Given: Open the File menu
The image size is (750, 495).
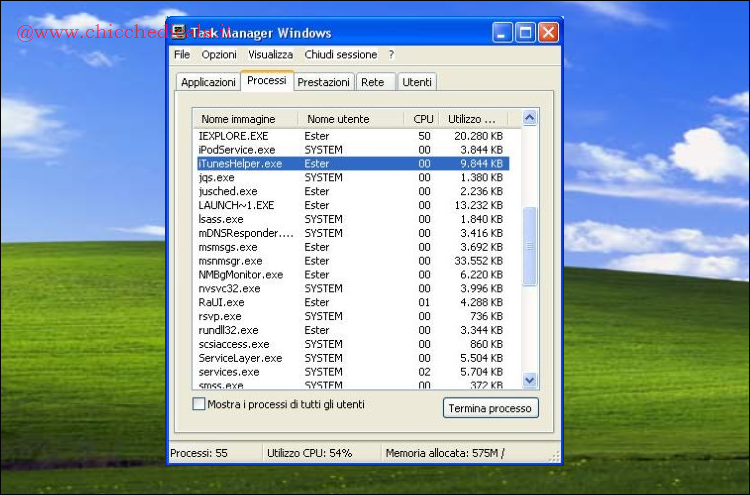Looking at the screenshot, I should coord(182,54).
